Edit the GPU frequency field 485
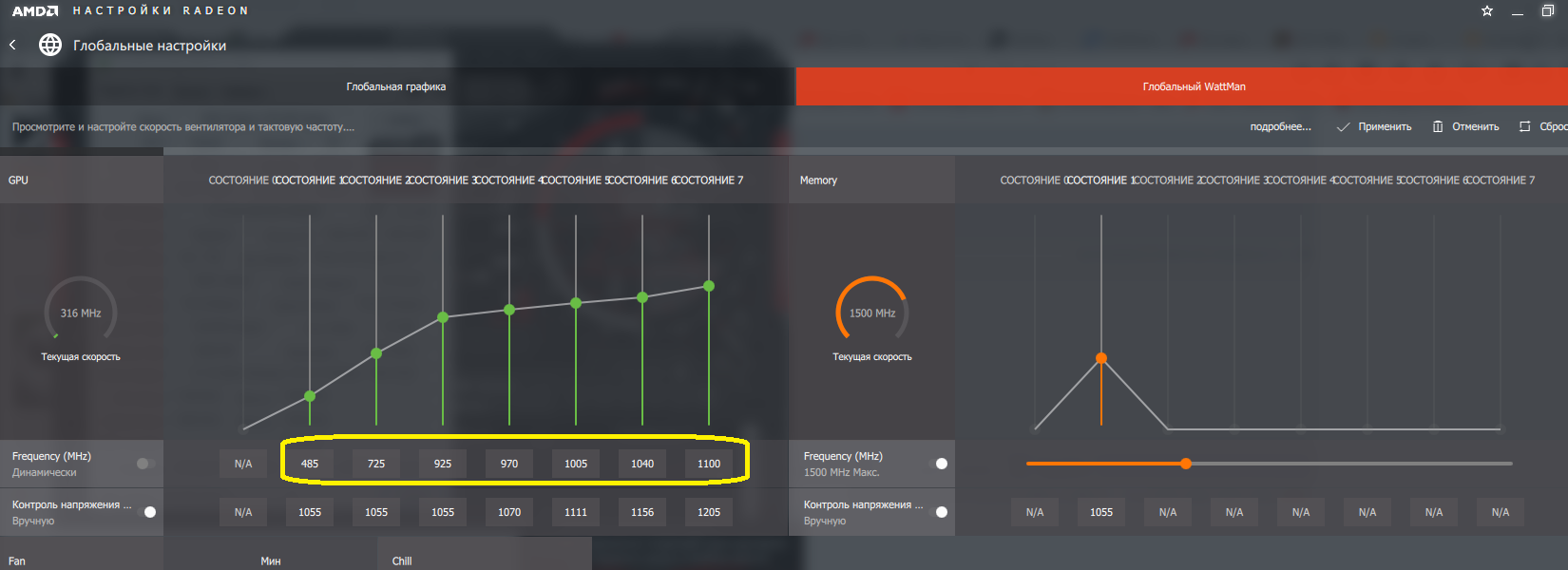Viewport: 1568px width, 570px height. point(310,464)
